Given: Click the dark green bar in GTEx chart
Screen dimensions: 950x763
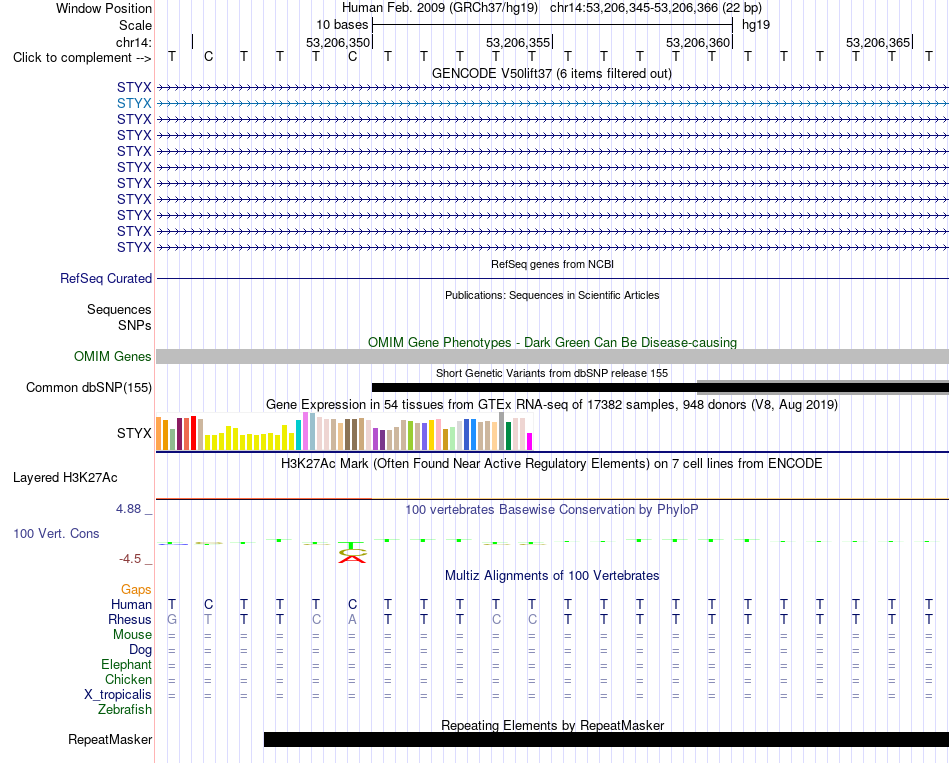Looking at the screenshot, I should pyautogui.click(x=508, y=436).
